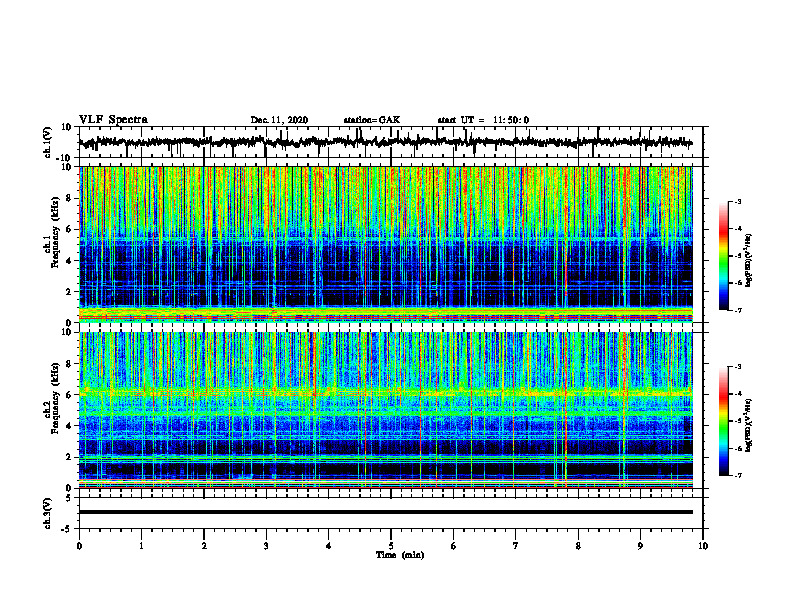
Task: Click the "station=GAK" header label
Action: [372, 120]
